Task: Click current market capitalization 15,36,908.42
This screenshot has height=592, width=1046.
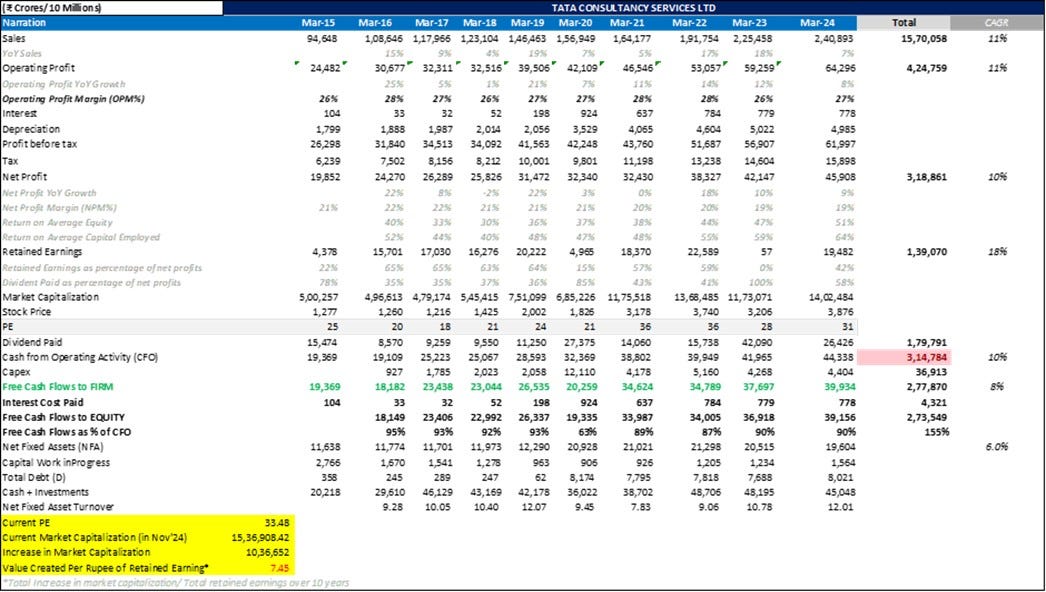Action: click(261, 537)
